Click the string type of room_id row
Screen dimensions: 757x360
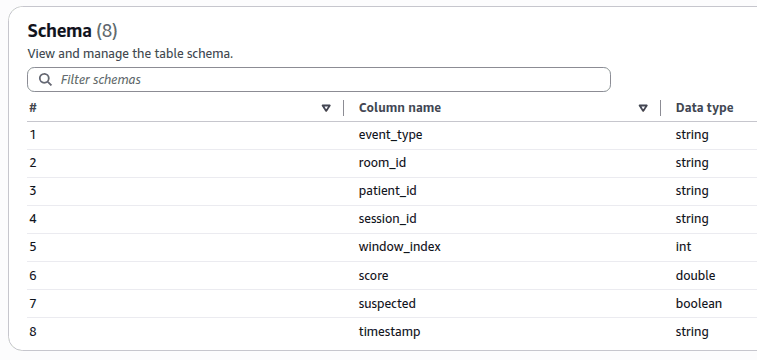coord(692,163)
